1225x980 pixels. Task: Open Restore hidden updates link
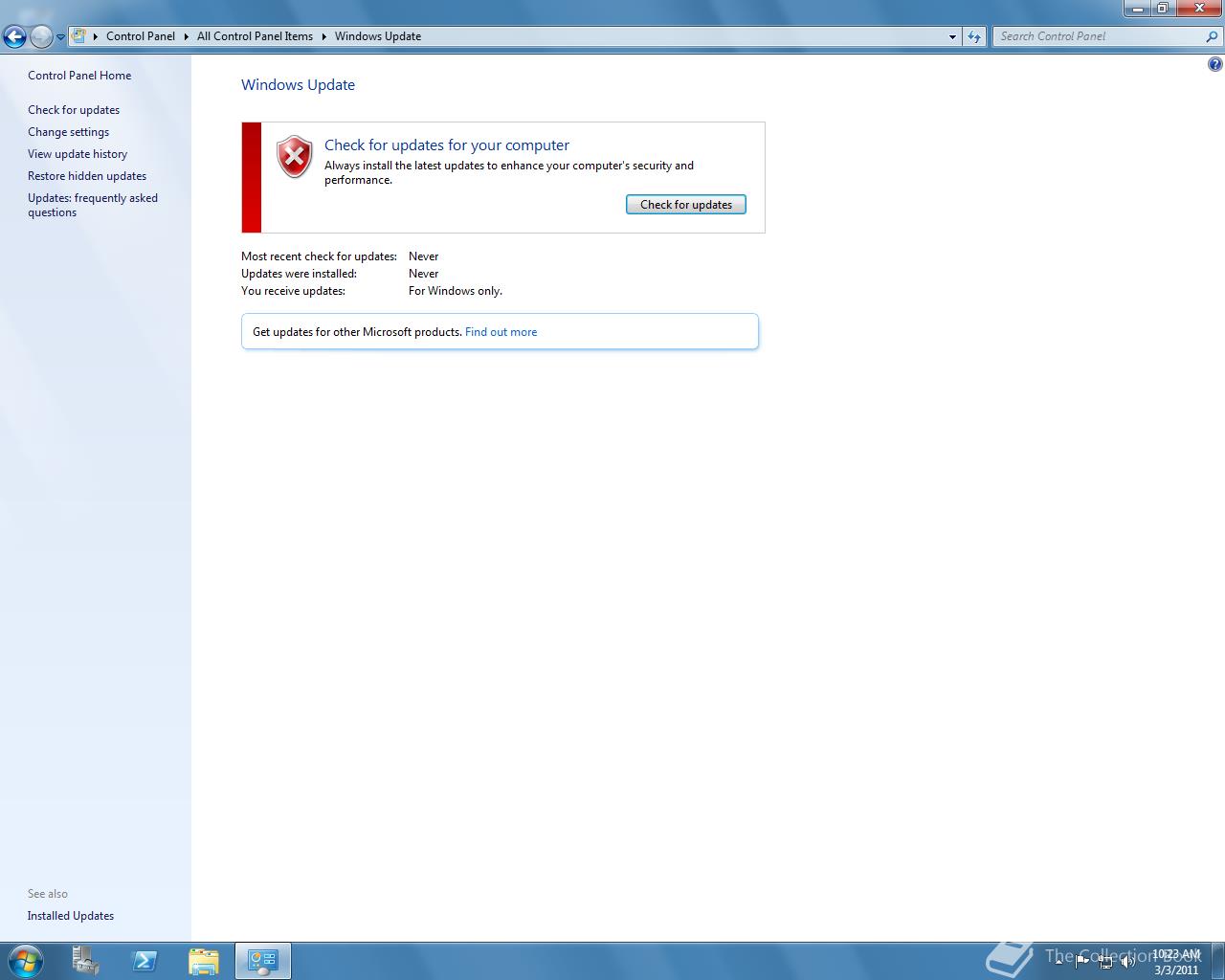pyautogui.click(x=87, y=176)
